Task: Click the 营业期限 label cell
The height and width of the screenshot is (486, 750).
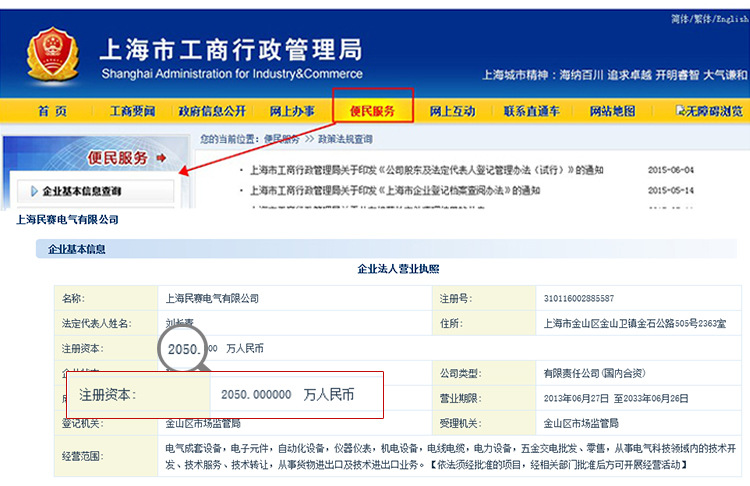Action: point(484,398)
